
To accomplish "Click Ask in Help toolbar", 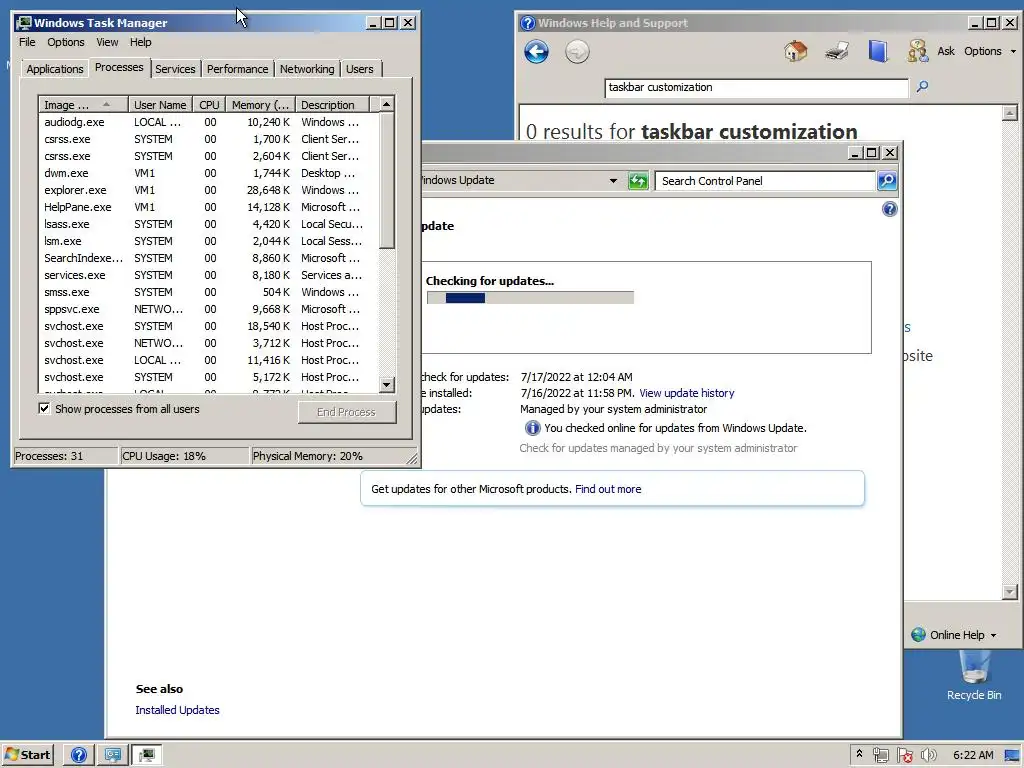I will [946, 51].
